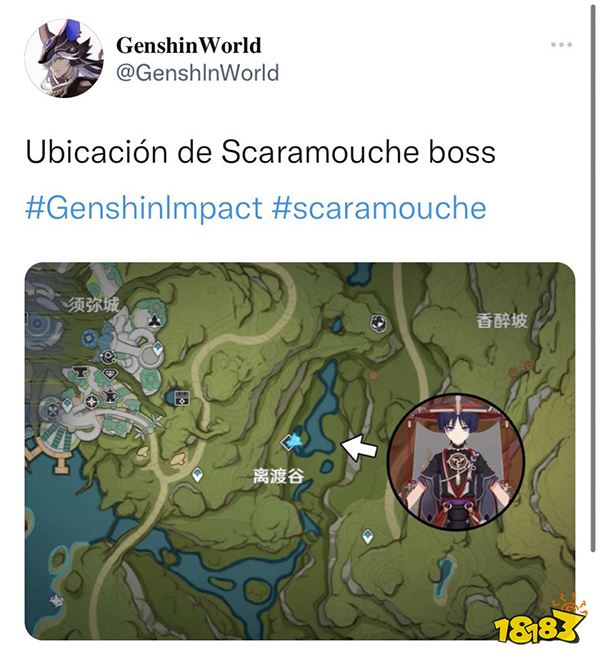Image resolution: width=600 pixels, height=661 pixels.
Task: Select the blacksmith anvil icon on map
Action: pyautogui.click(x=81, y=373)
